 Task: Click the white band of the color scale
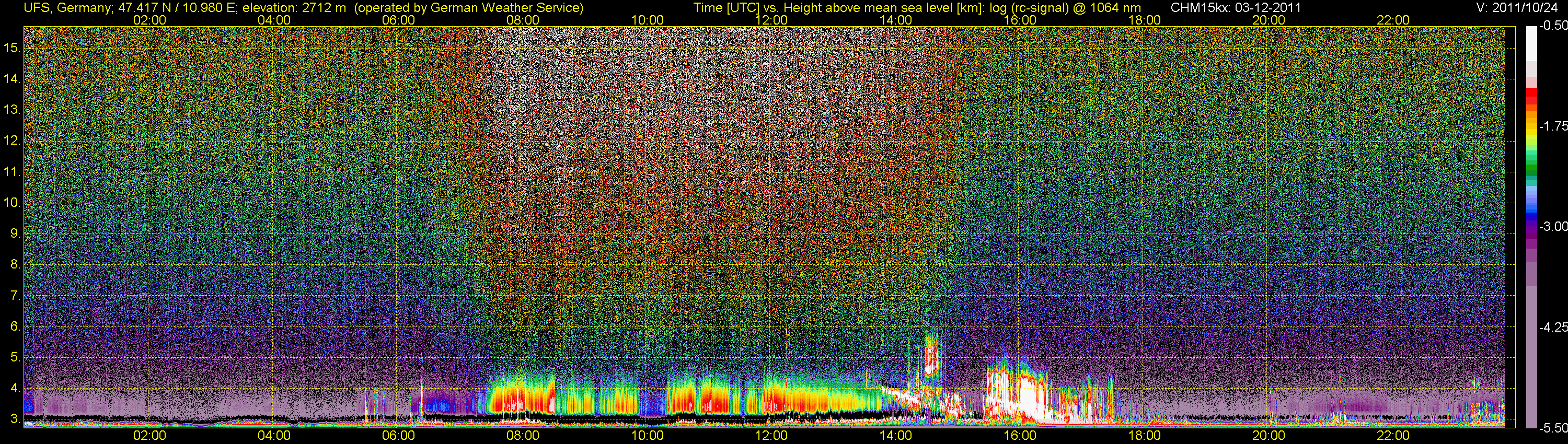pos(1531,44)
